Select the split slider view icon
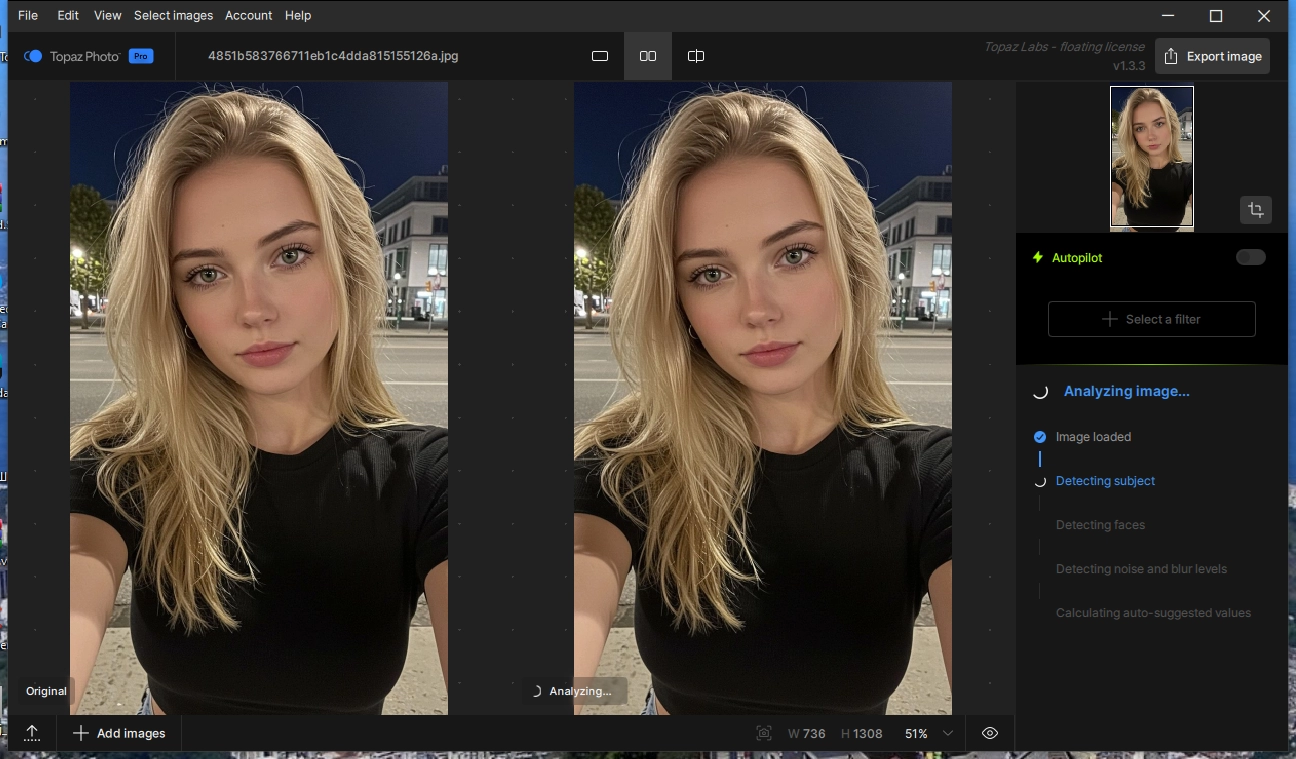This screenshot has width=1296, height=759. coord(696,56)
